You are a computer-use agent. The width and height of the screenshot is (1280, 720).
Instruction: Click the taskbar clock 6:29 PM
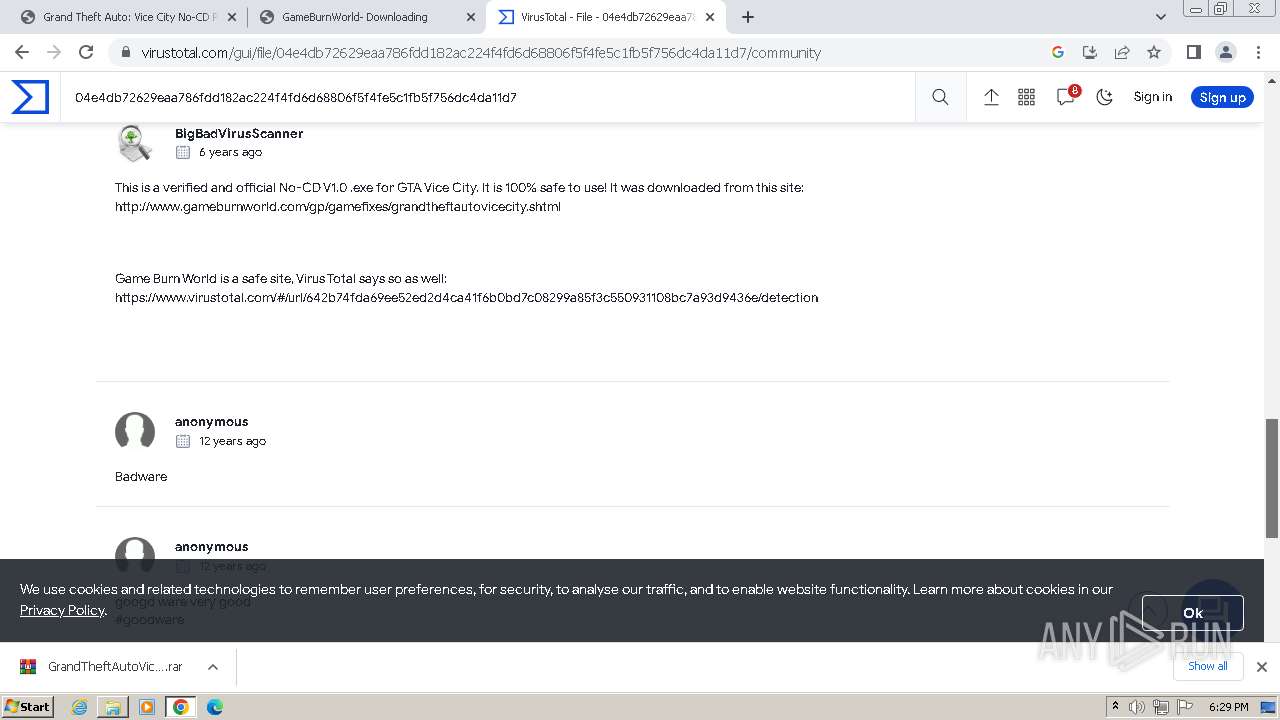coord(1228,707)
